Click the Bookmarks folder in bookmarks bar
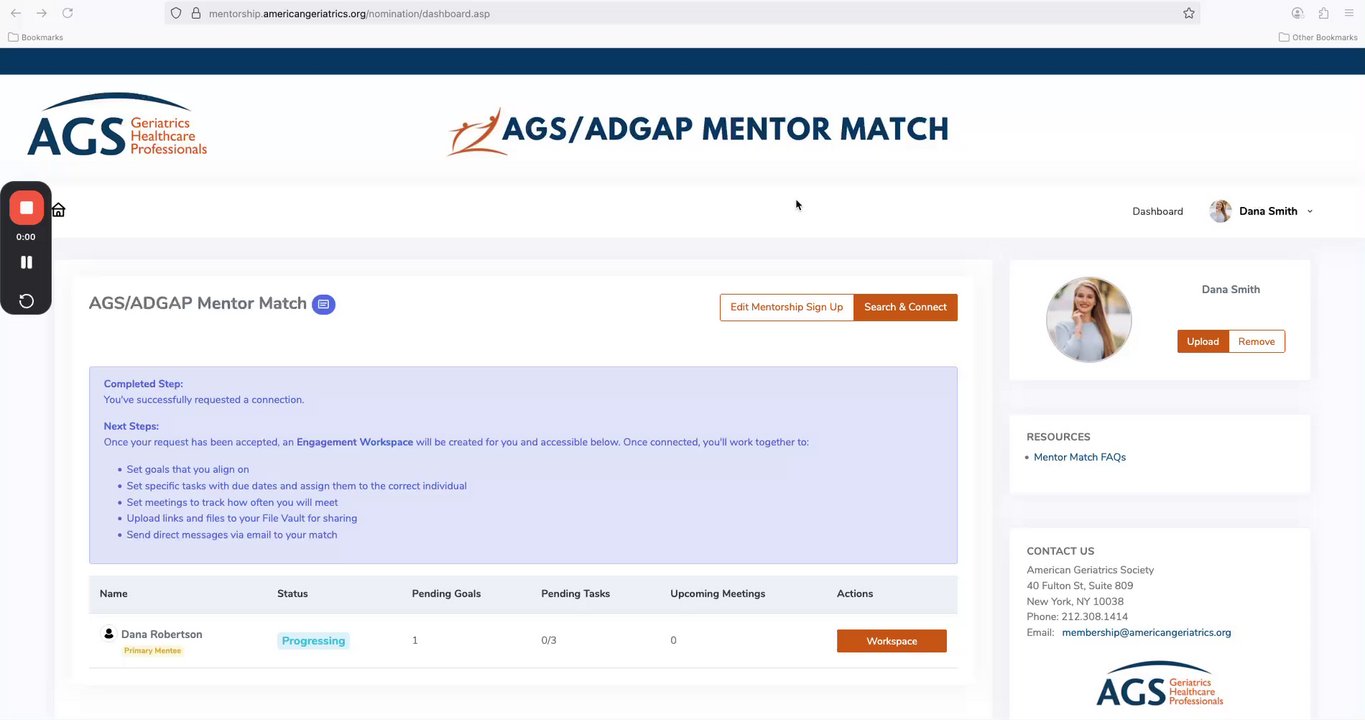This screenshot has height=720, width=1365. coord(36,37)
